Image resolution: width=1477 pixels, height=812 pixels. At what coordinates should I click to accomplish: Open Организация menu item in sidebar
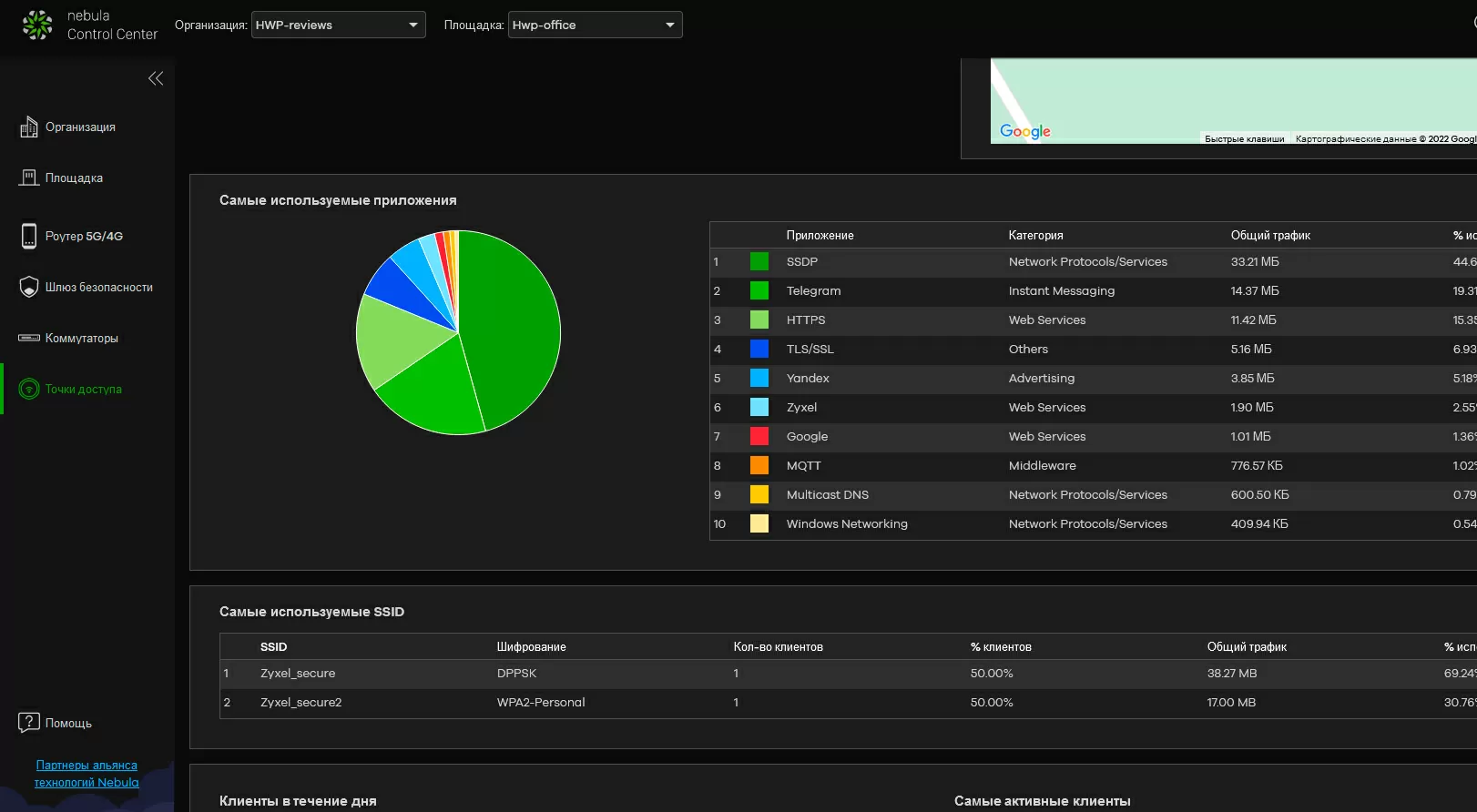click(x=80, y=127)
